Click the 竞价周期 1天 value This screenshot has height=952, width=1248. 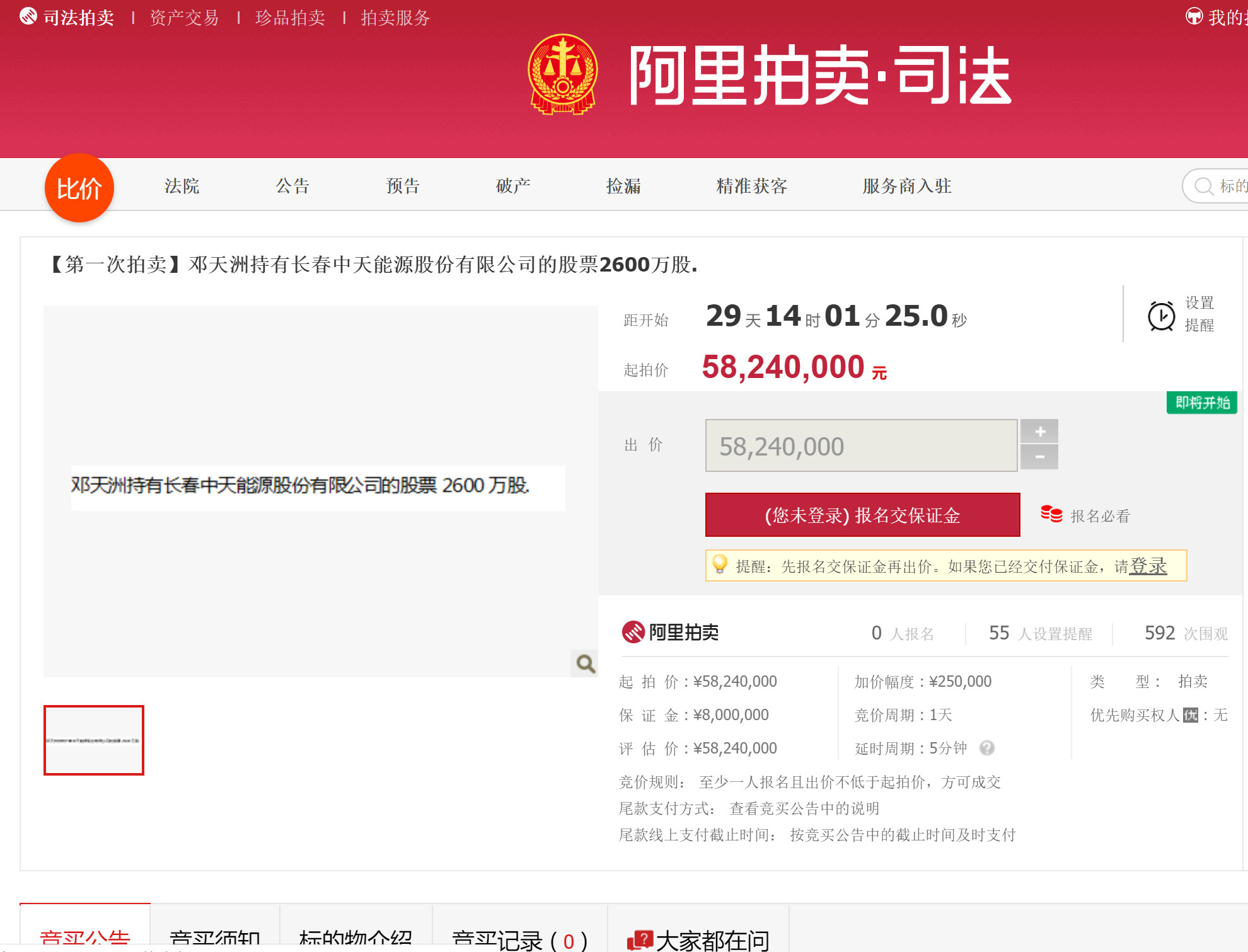941,715
